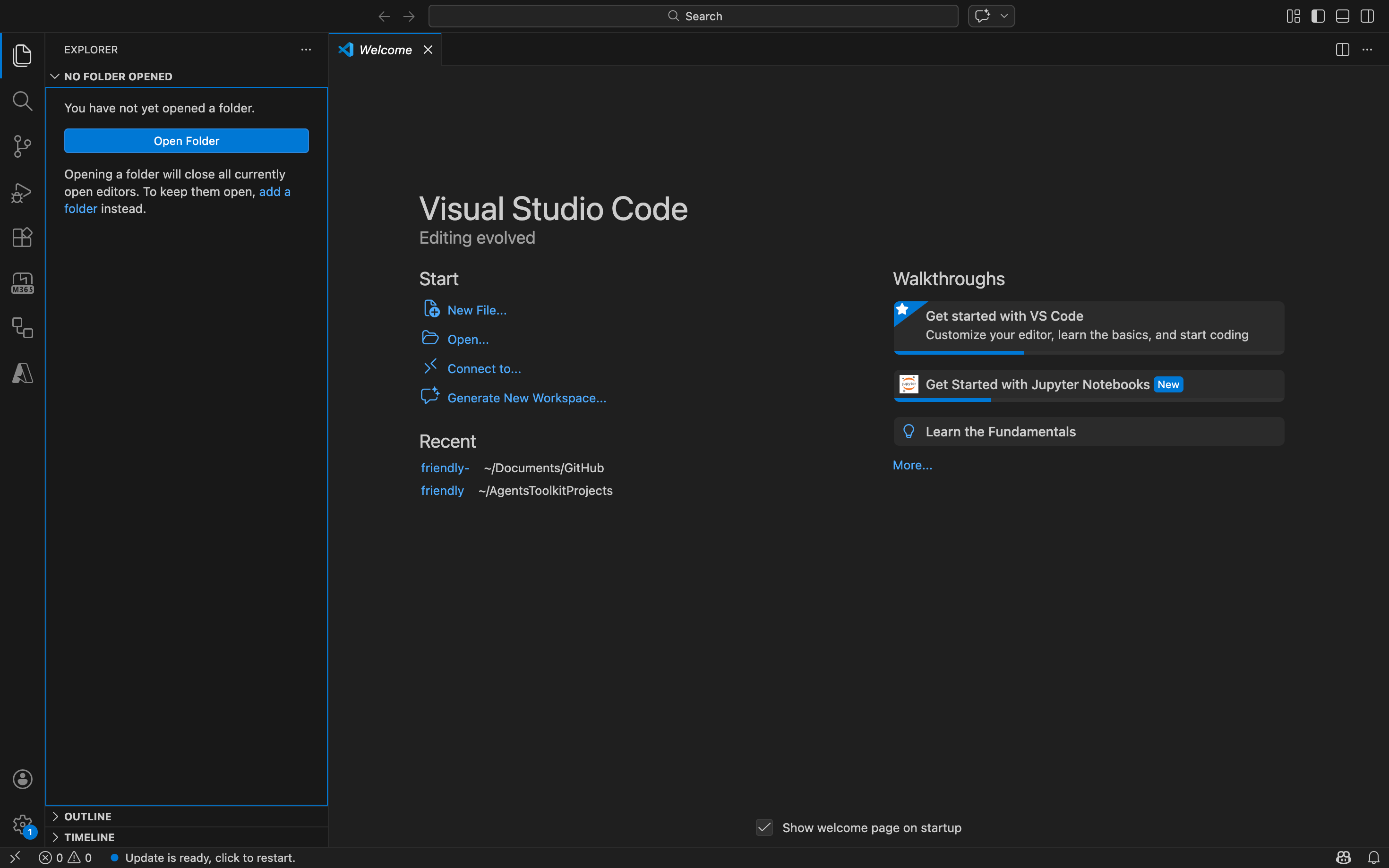This screenshot has width=1389, height=868.
Task: Click the blue Open Folder button
Action: tap(186, 141)
